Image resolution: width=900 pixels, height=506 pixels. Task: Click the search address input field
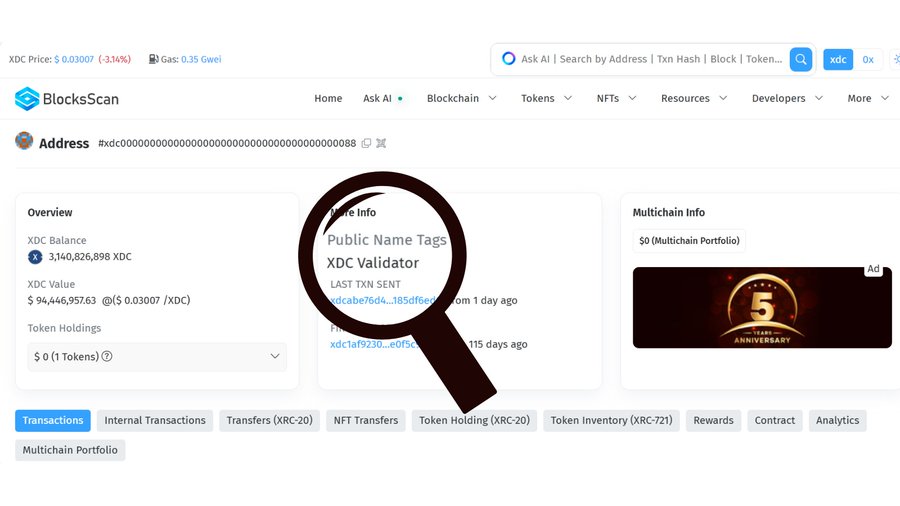pos(651,59)
